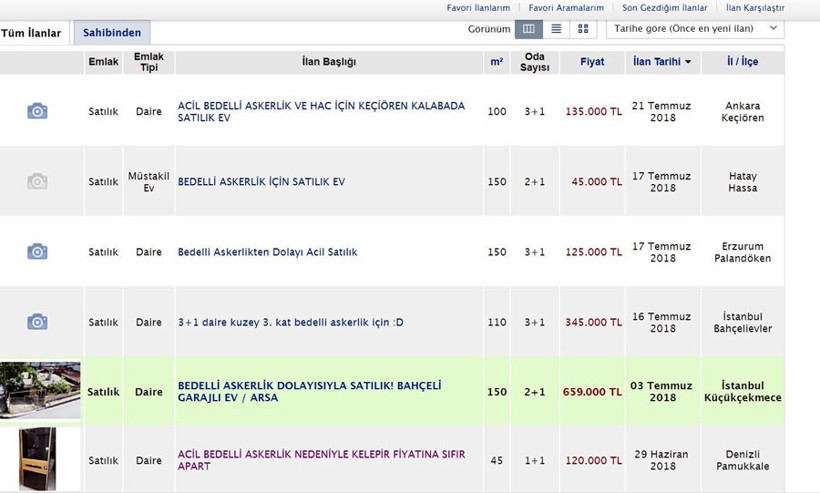820x493 pixels.
Task: Sort by m² column header
Action: tap(496, 62)
